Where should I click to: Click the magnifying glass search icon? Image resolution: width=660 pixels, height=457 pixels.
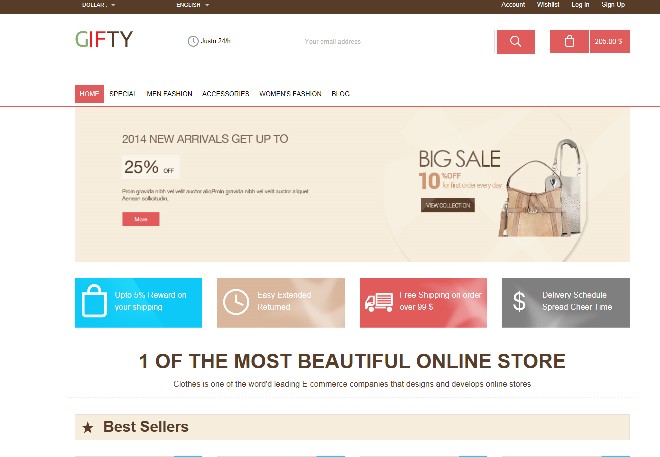pyautogui.click(x=516, y=42)
